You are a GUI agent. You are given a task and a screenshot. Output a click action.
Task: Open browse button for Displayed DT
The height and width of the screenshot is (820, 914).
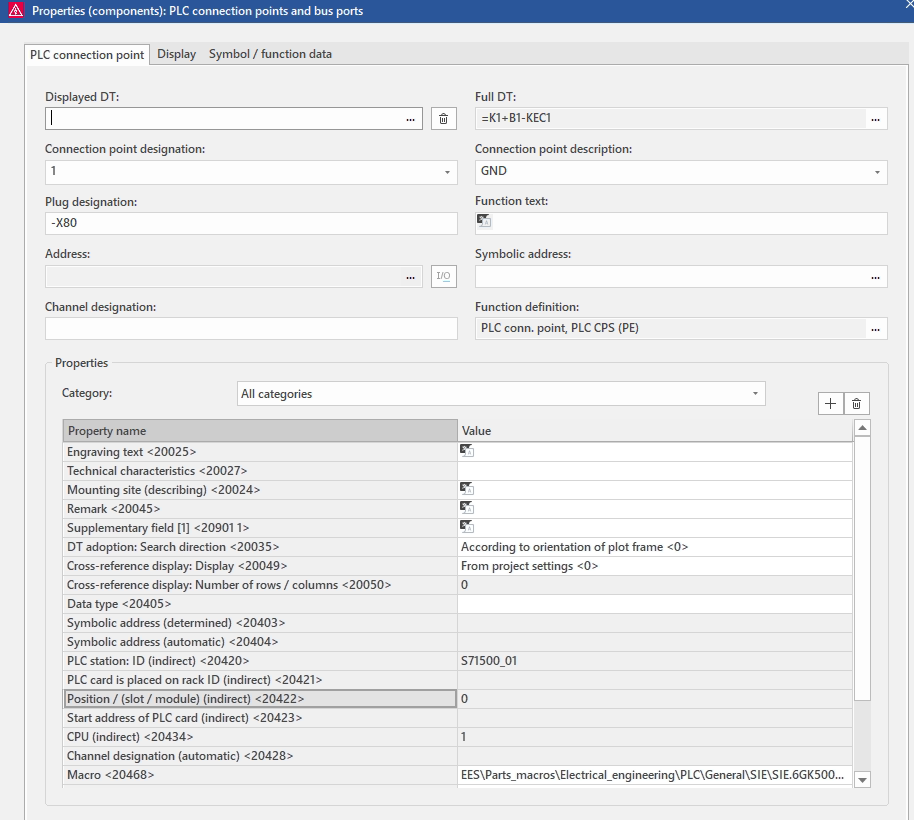click(x=410, y=119)
